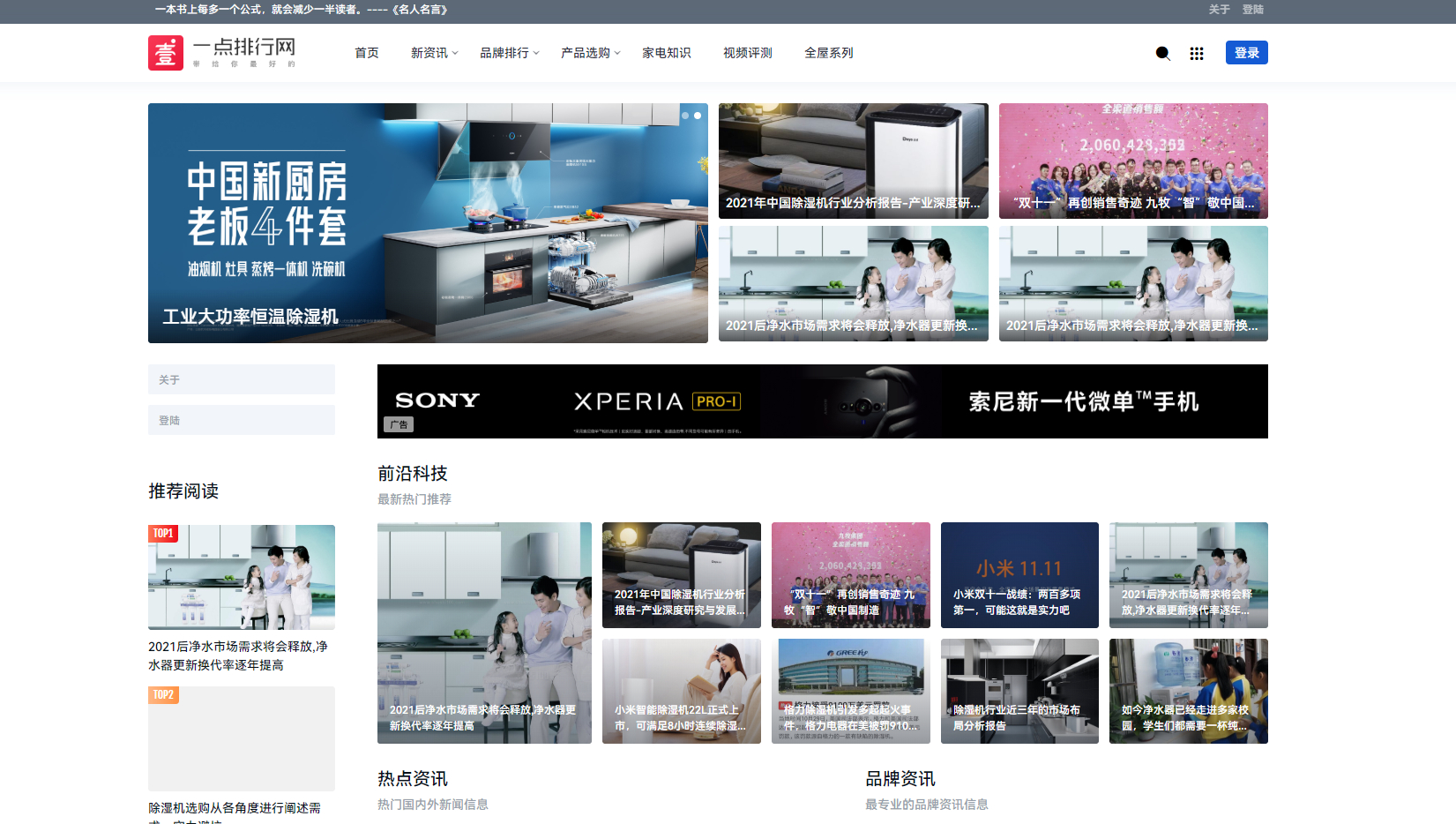The height and width of the screenshot is (824, 1456).
Task: Open "双十一"再创销售奇迹 hero card
Action: [x=1133, y=161]
